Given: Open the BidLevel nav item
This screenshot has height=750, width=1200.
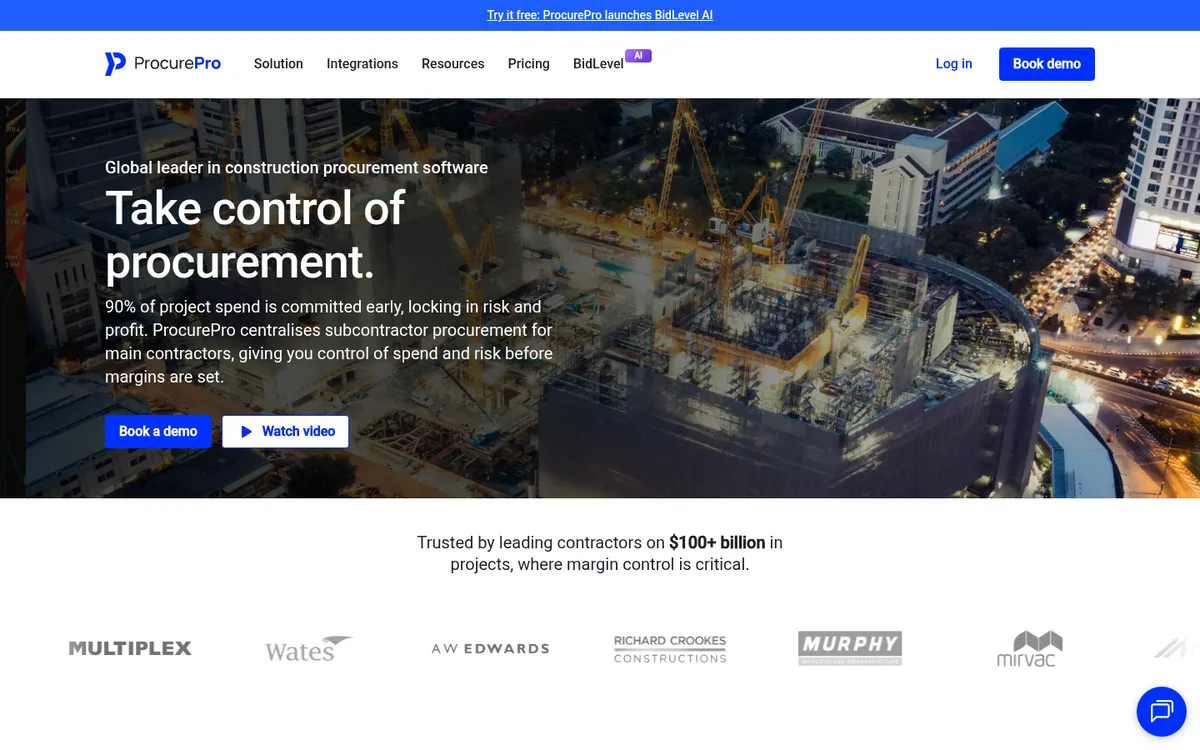Looking at the screenshot, I should [598, 64].
